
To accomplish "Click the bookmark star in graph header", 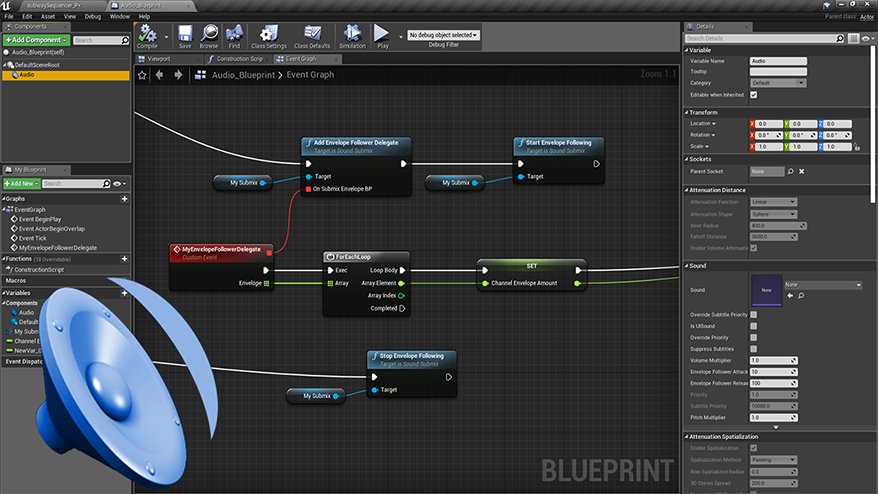I will (x=142, y=75).
